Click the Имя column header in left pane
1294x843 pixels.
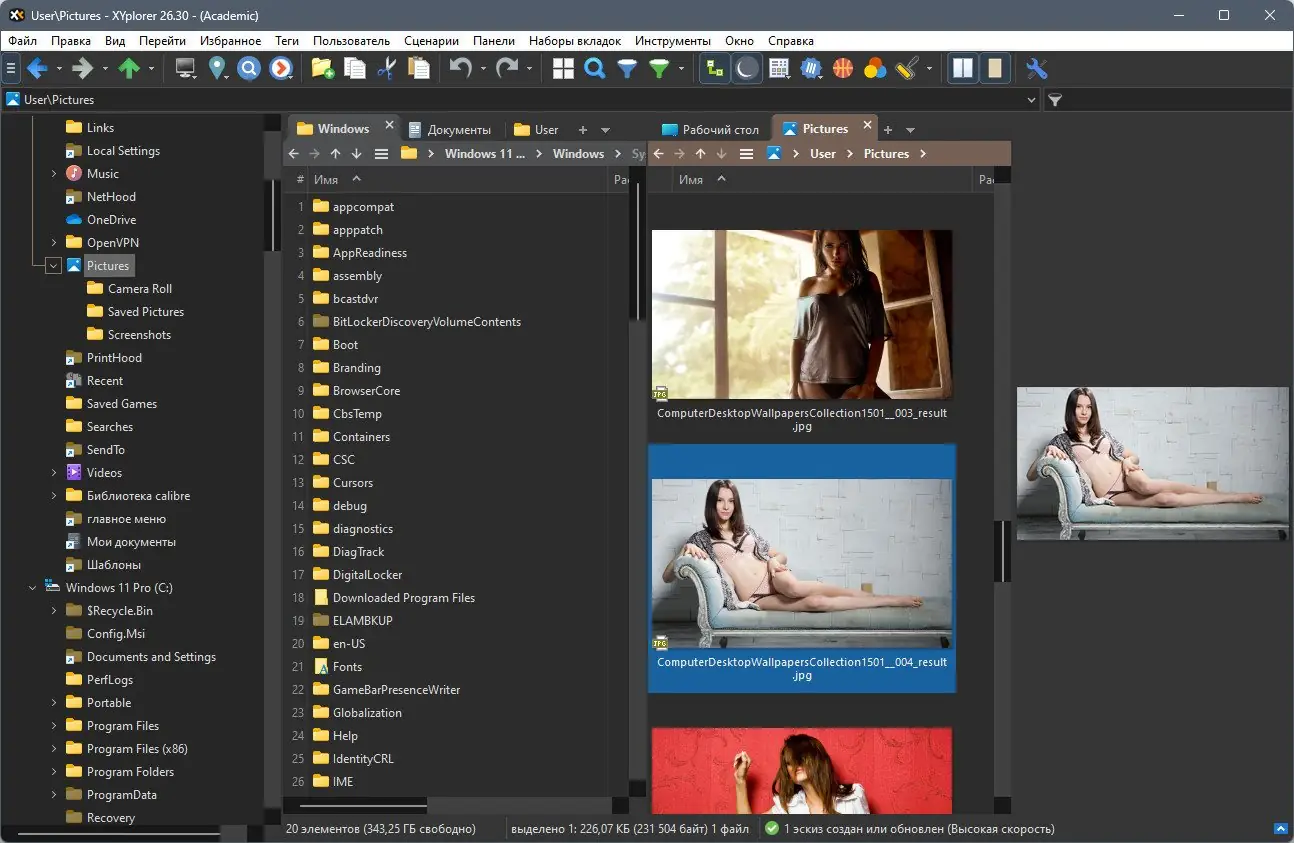click(x=326, y=180)
